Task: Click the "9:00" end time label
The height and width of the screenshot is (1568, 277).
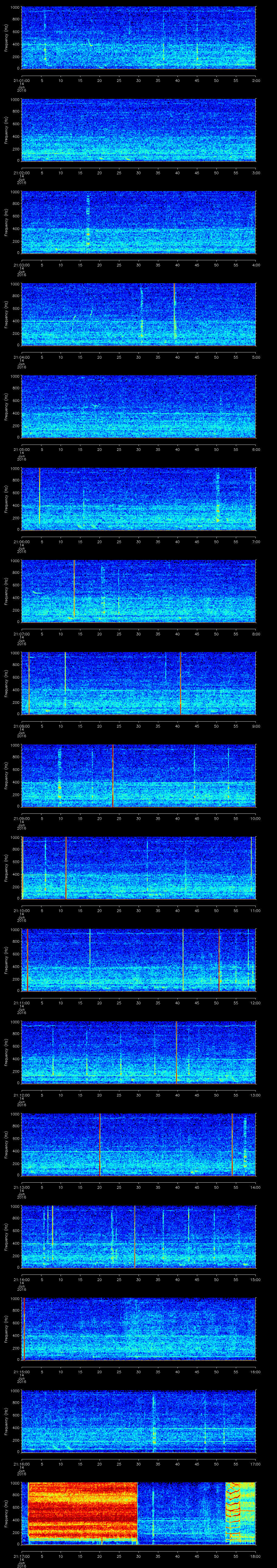Action: [256, 726]
